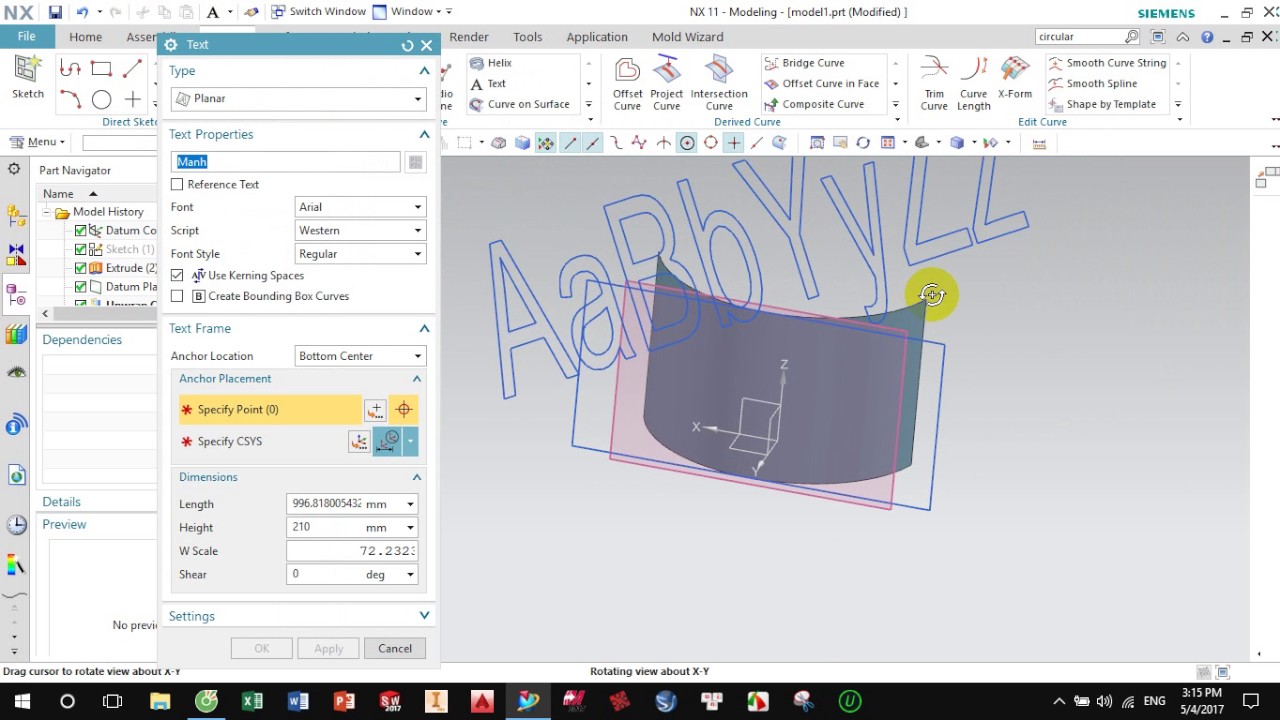
Task: Enable Create Bounding Box Curves
Action: (x=177, y=296)
